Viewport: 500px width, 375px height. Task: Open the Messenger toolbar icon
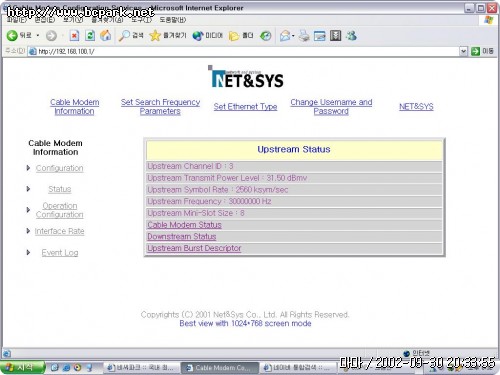[351, 35]
